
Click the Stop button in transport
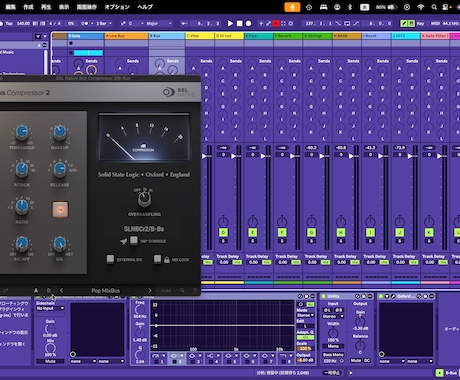coord(239,23)
